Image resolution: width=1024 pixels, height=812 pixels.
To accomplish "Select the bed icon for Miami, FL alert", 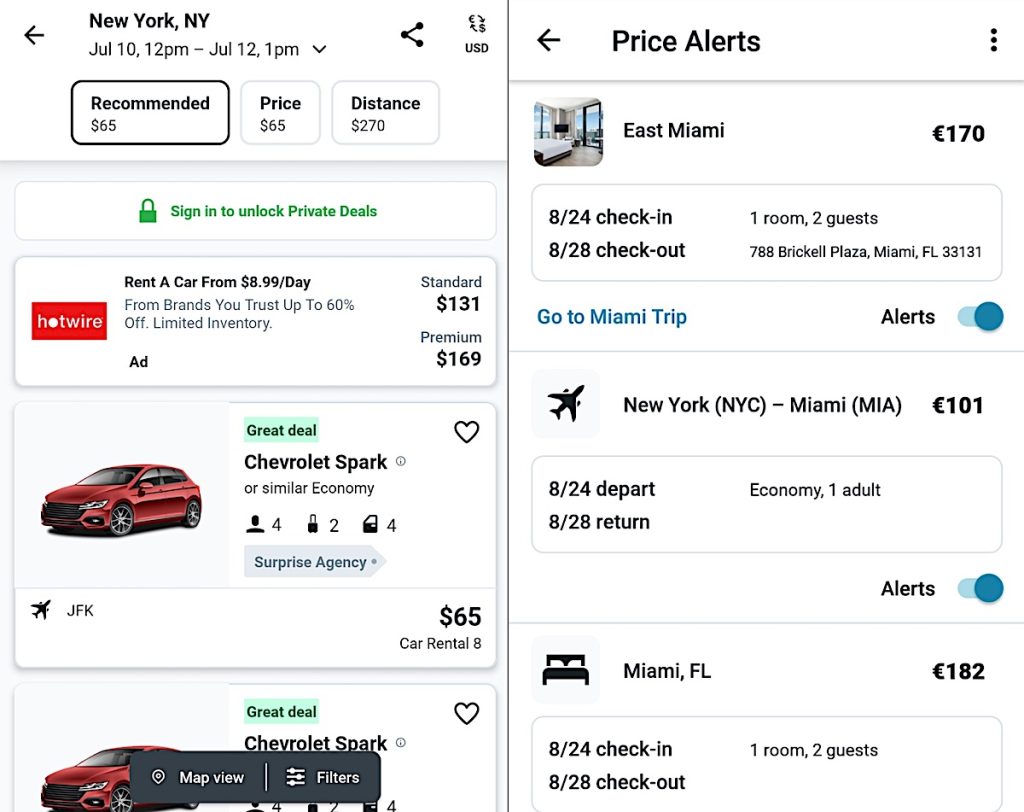I will (x=566, y=670).
